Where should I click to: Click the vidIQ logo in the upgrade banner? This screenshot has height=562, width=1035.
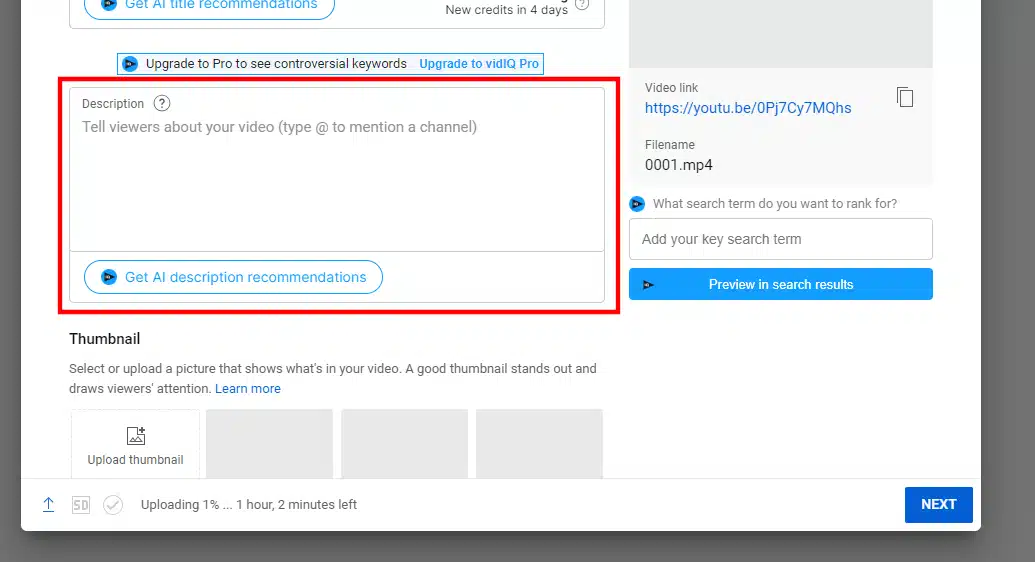click(130, 64)
